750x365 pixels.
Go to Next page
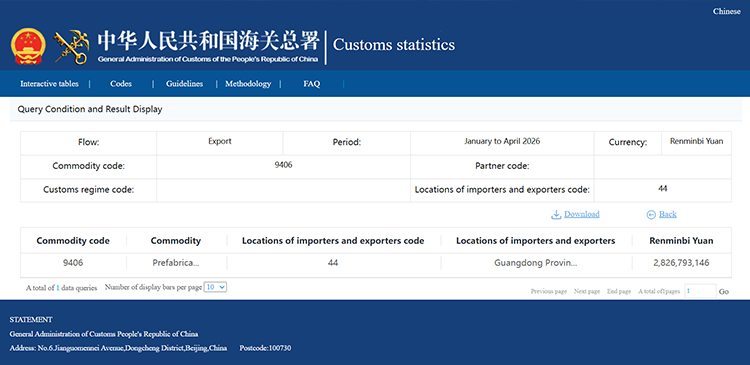tap(587, 291)
